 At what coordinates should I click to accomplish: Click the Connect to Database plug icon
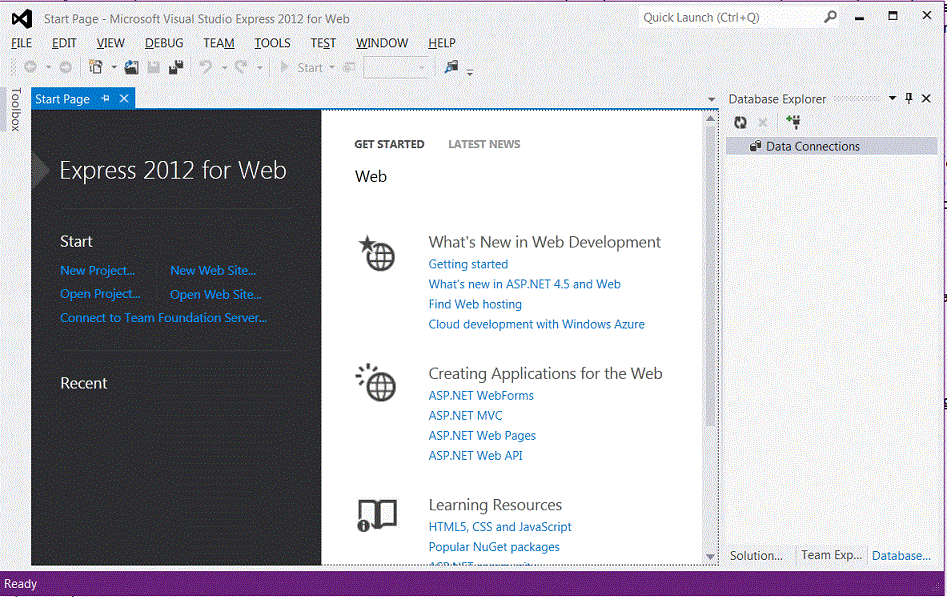pos(793,122)
